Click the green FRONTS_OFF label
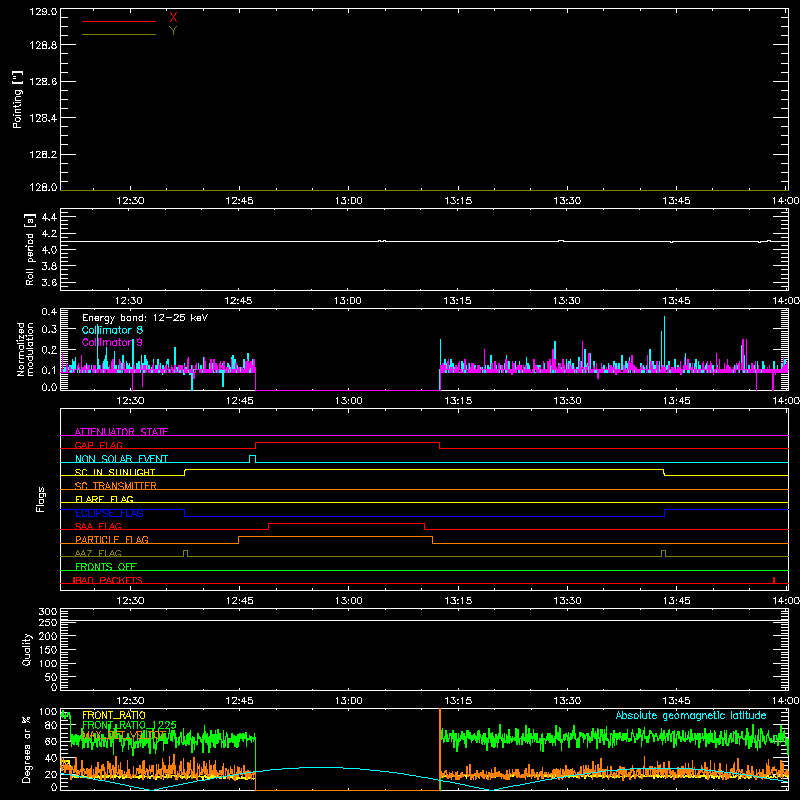This screenshot has width=800, height=800. [x=106, y=566]
